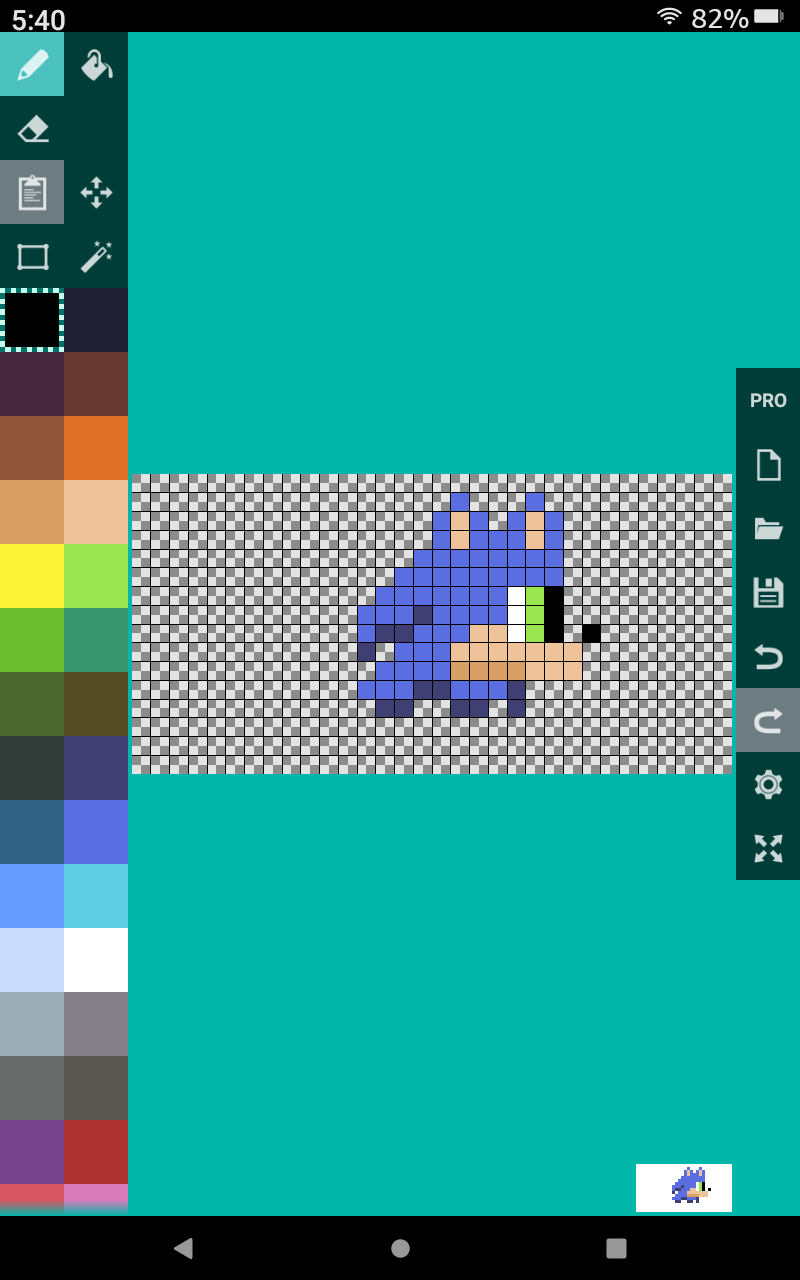800x1280 pixels.
Task: Choose the yellow color swatch
Action: click(x=32, y=576)
